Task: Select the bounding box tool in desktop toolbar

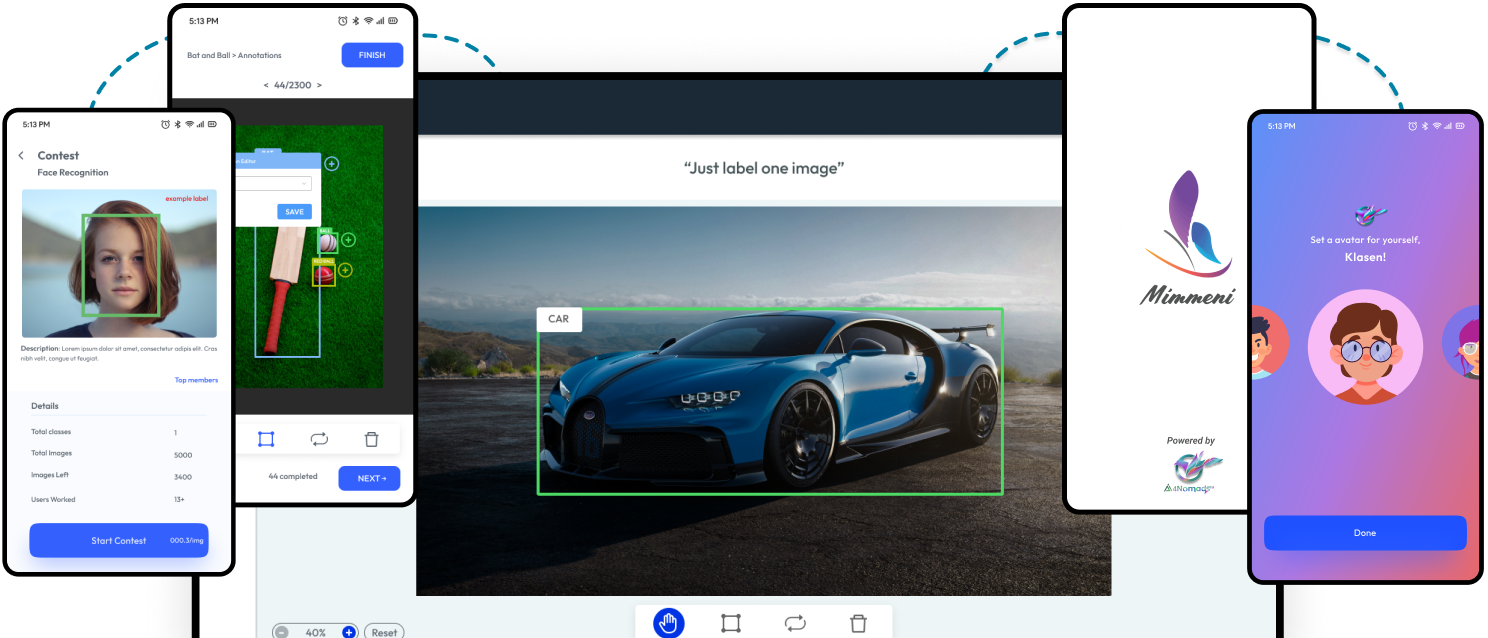Action: click(x=731, y=624)
